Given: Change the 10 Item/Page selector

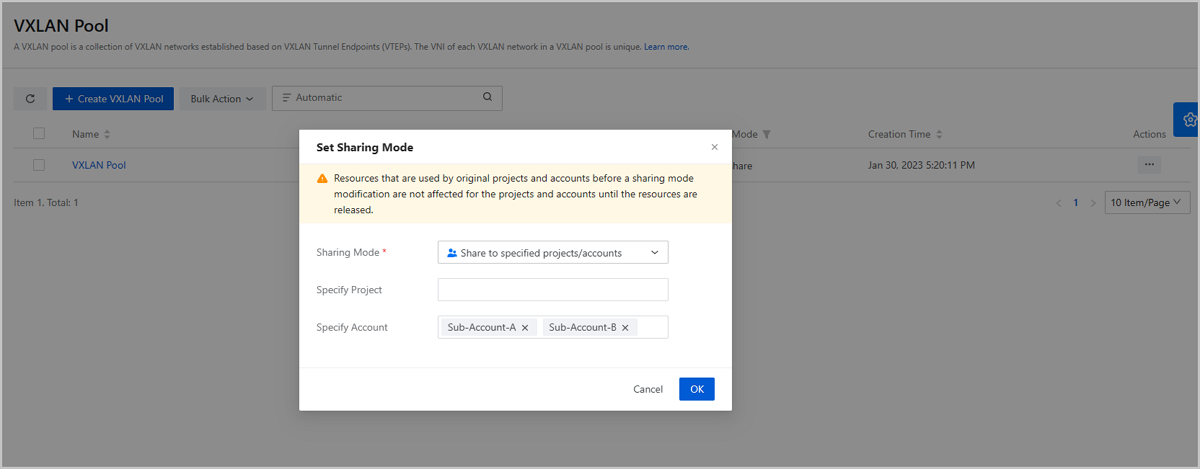Looking at the screenshot, I should [1147, 202].
